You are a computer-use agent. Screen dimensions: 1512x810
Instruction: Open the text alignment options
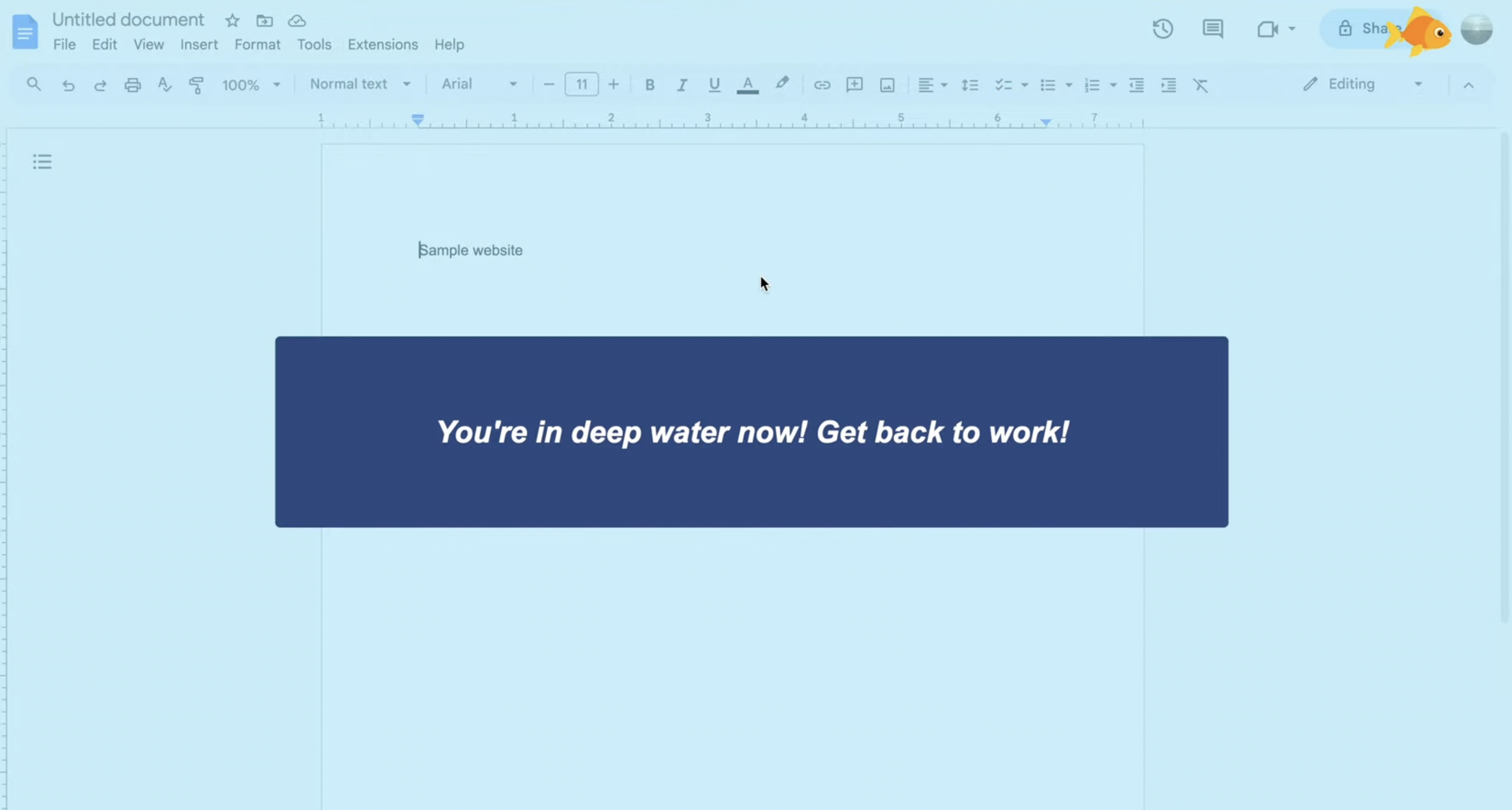[x=932, y=85]
